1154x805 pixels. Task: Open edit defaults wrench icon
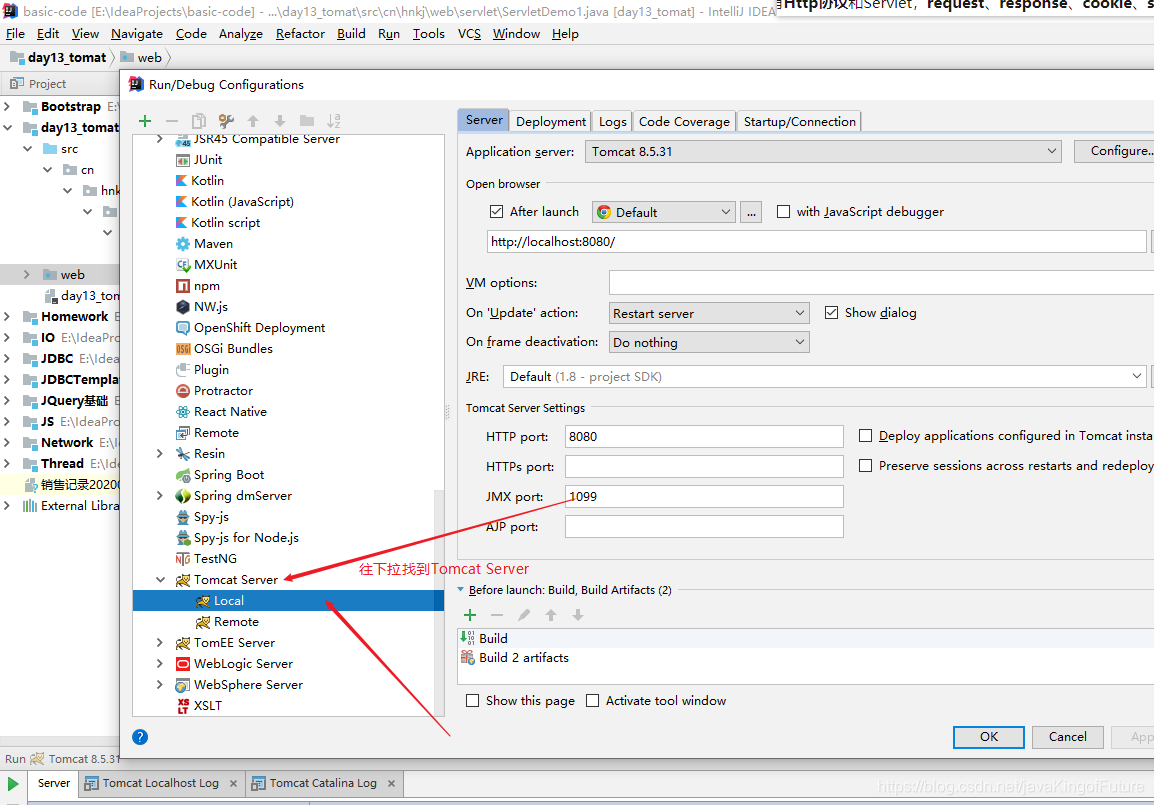(x=226, y=121)
